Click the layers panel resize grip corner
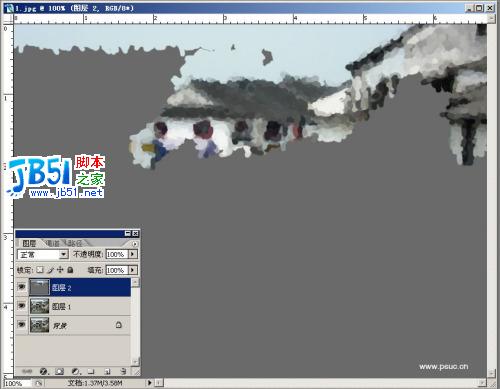The height and width of the screenshot is (389, 500). tap(137, 372)
